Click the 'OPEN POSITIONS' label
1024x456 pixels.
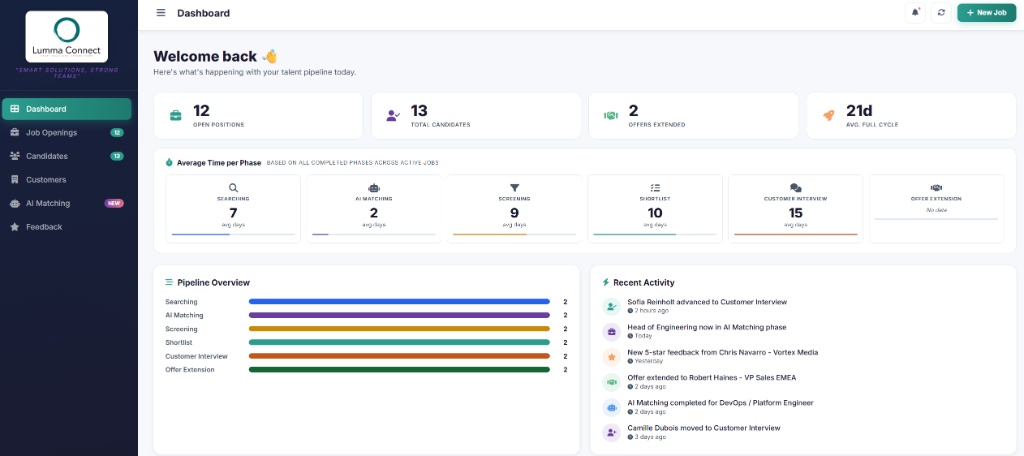pos(218,125)
